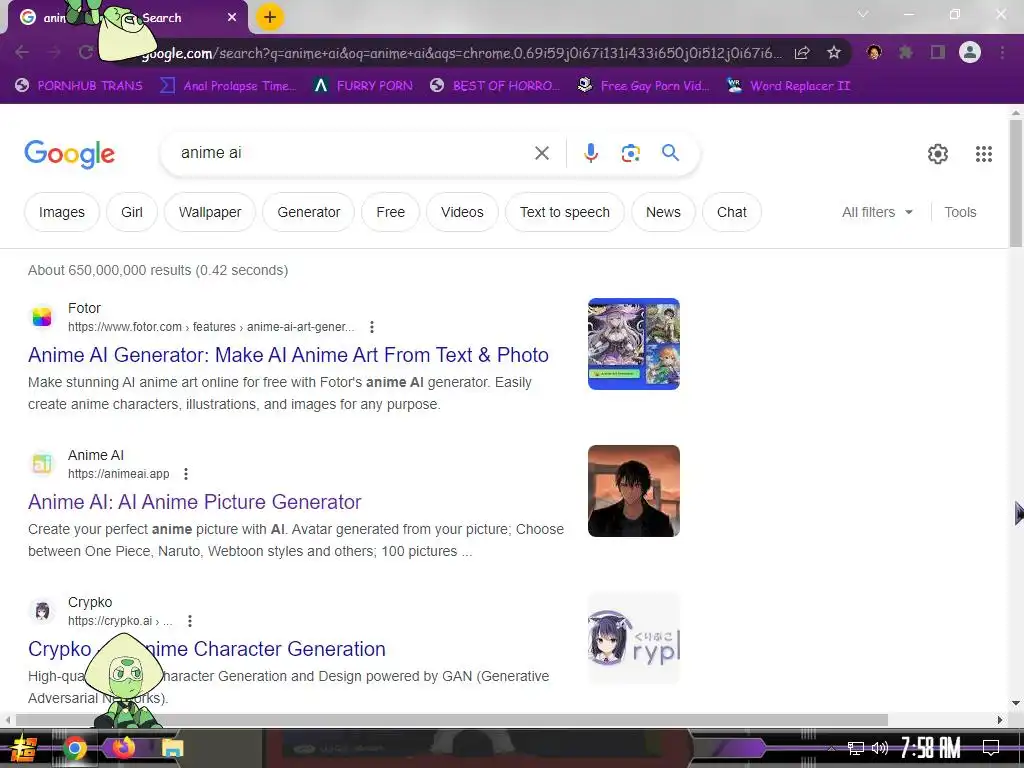
Task: Click the browser forward arrow
Action: click(54, 52)
